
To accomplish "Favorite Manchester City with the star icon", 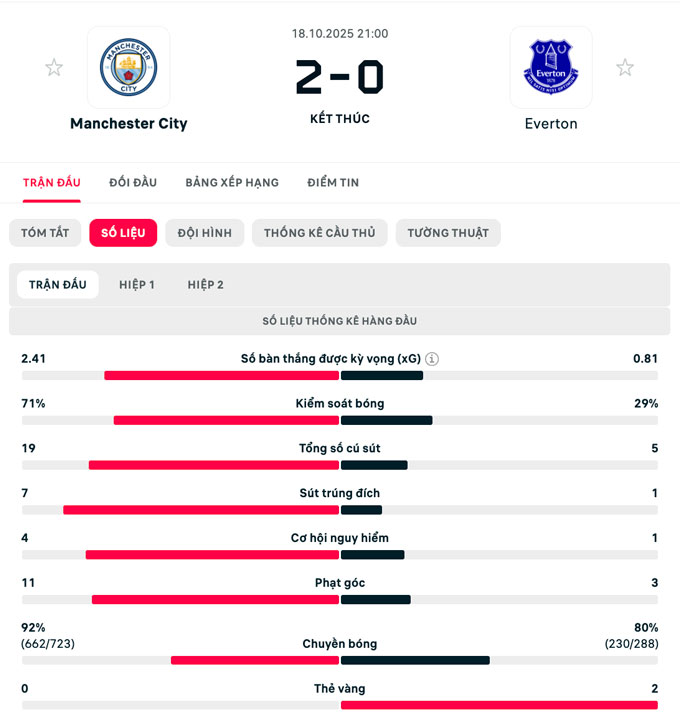I will click(54, 68).
